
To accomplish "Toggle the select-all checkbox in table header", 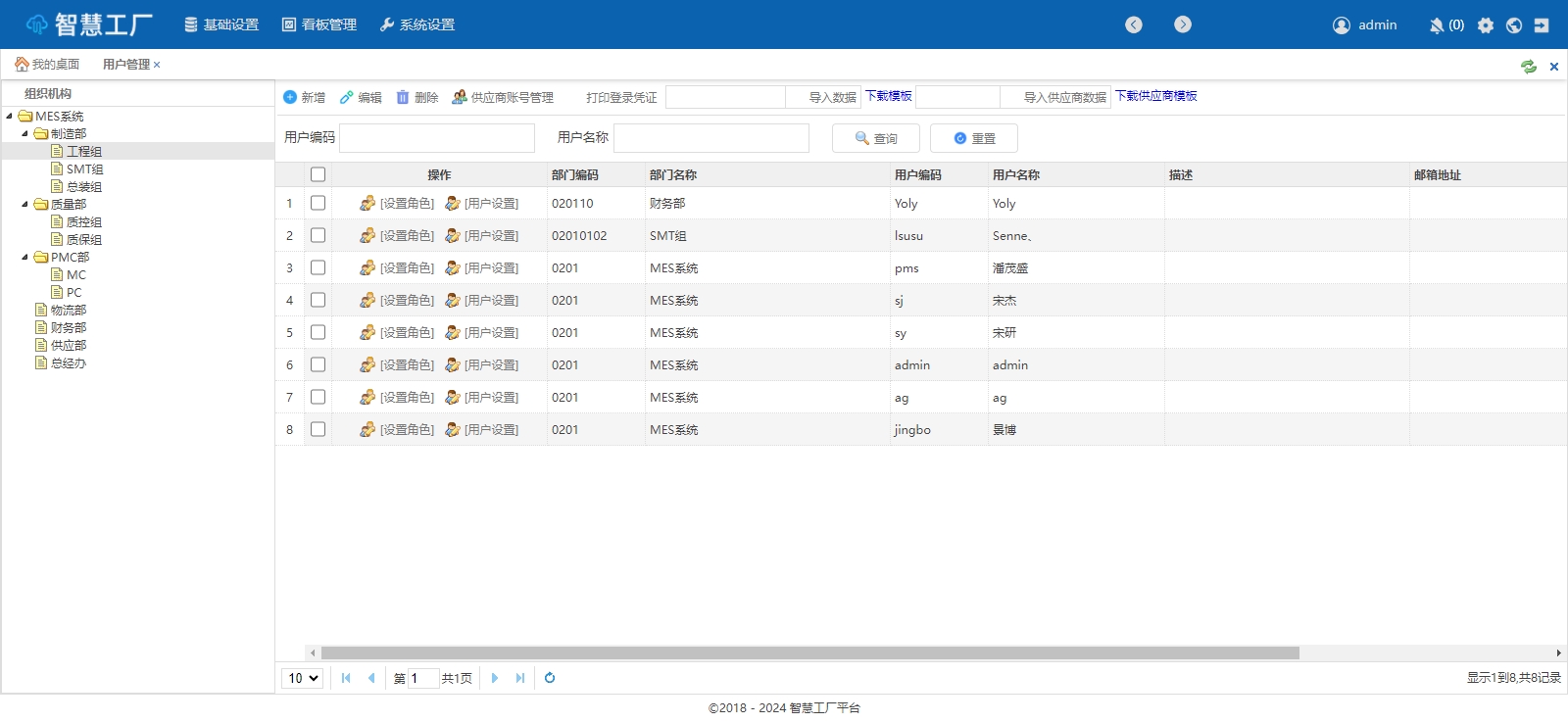I will point(318,174).
